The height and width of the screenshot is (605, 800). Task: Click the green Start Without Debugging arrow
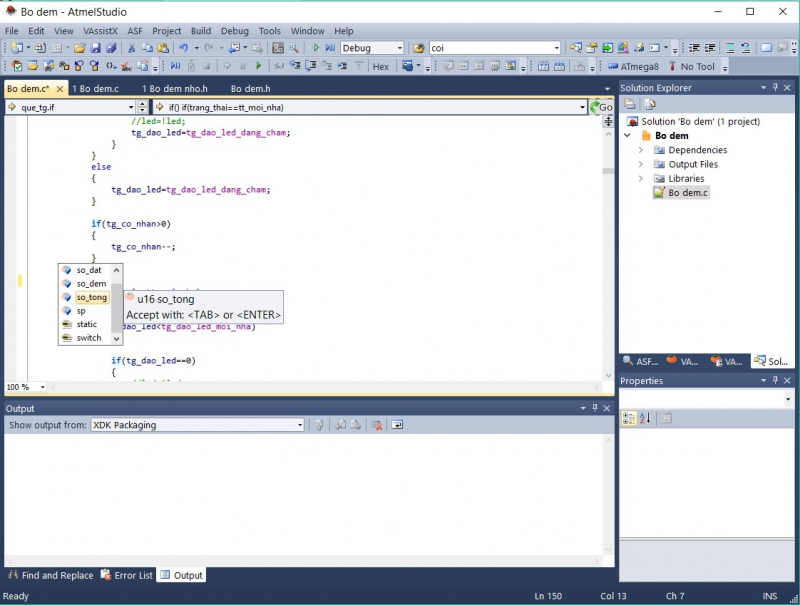[x=316, y=48]
